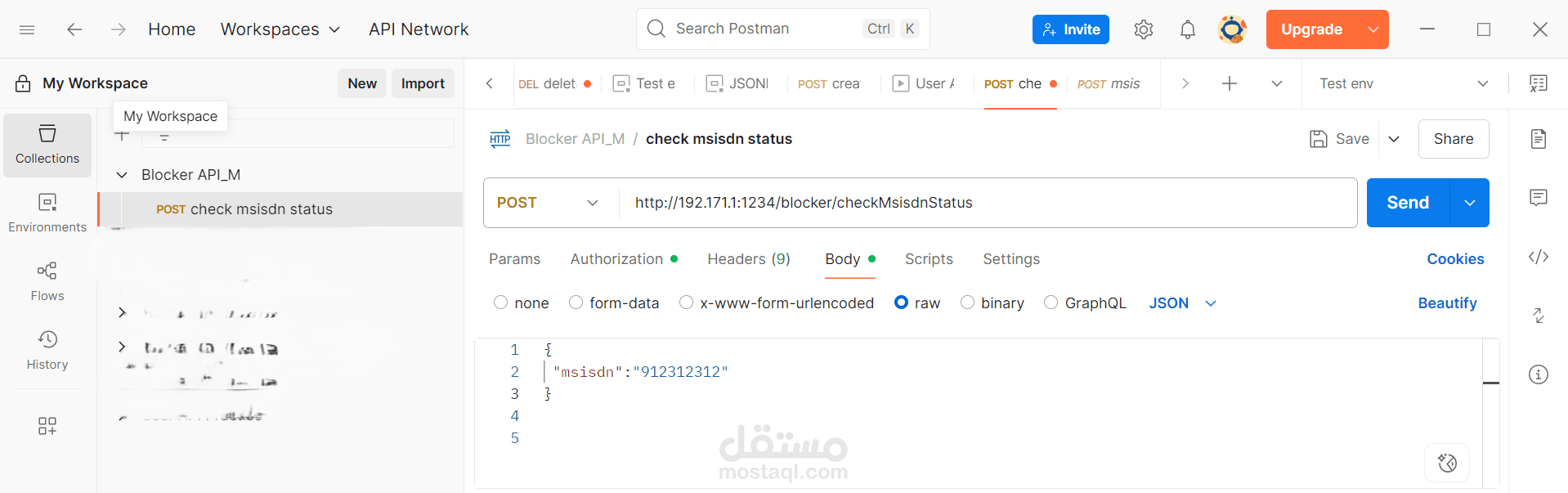Open the documentation icon in right sidebar
The image size is (1568, 493).
1538,139
